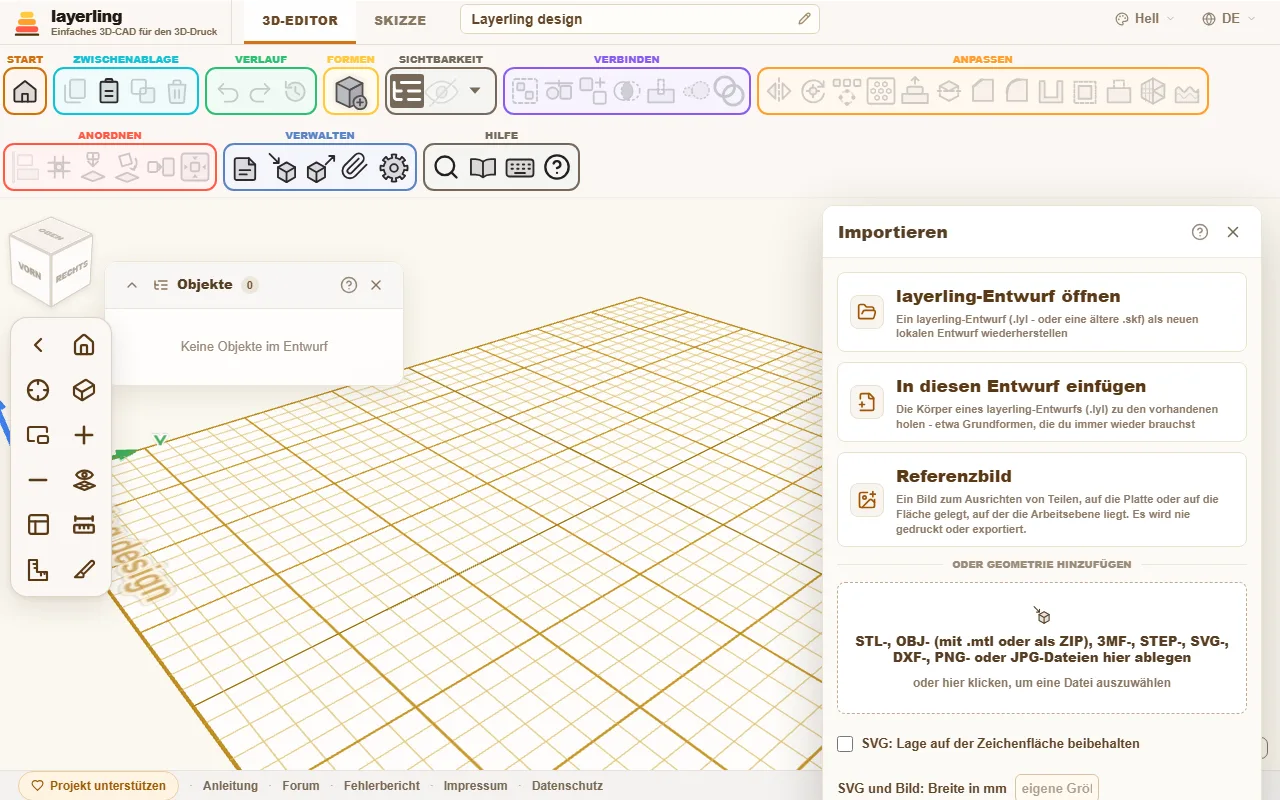Toggle the object list button under Sichtbarkeit
The image size is (1280, 800).
(x=407, y=91)
